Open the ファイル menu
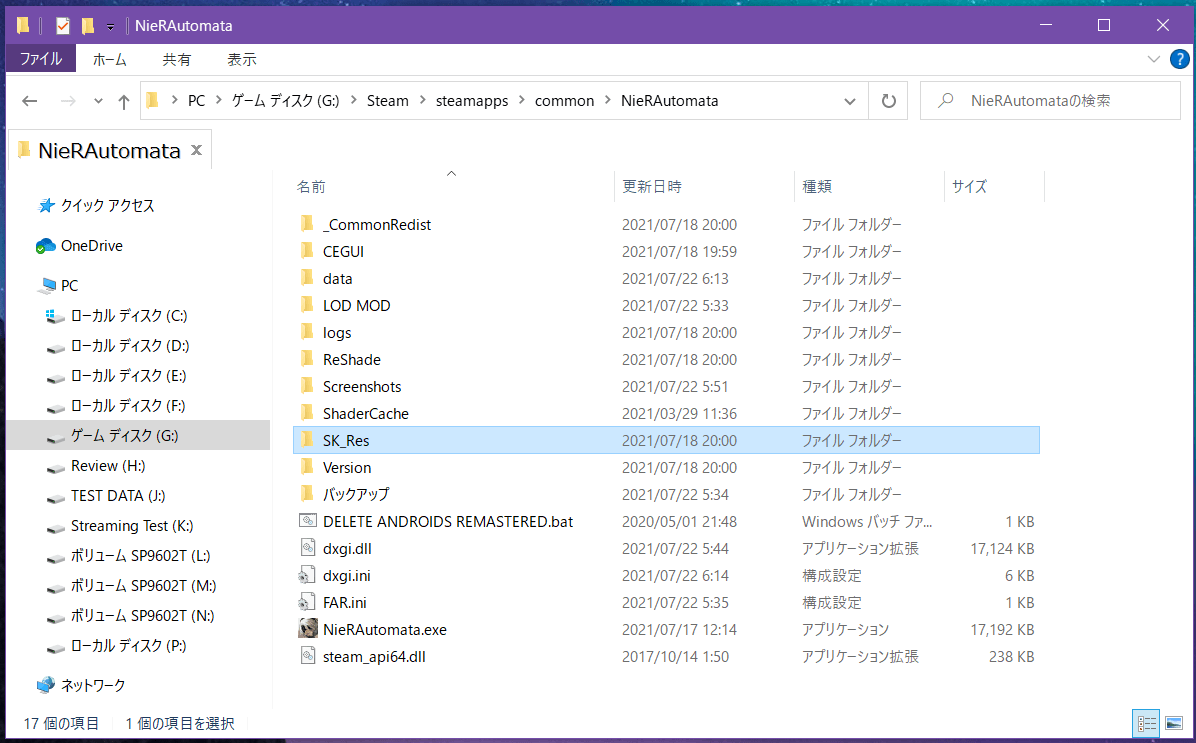 coord(41,59)
